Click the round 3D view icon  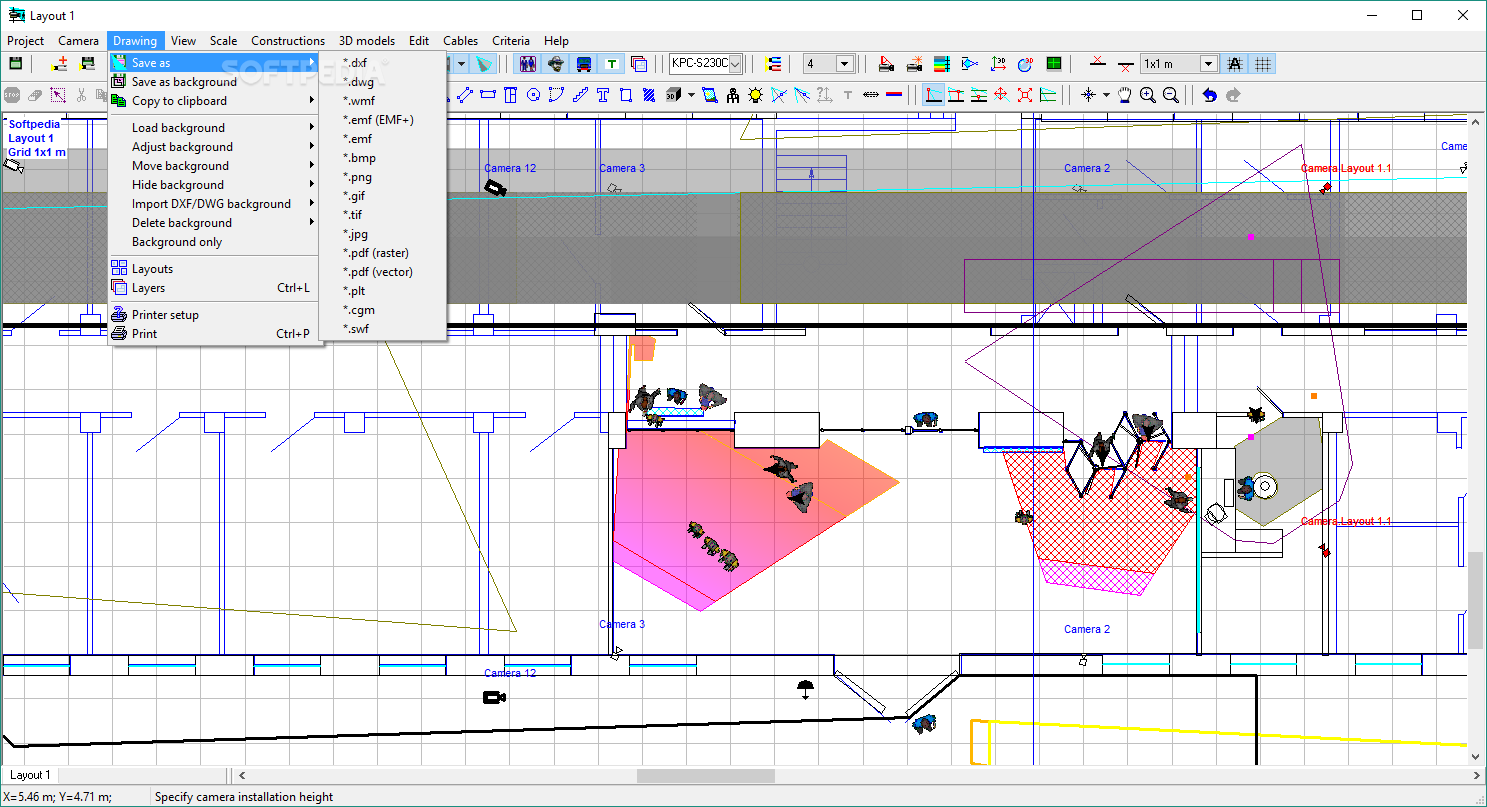click(1025, 64)
